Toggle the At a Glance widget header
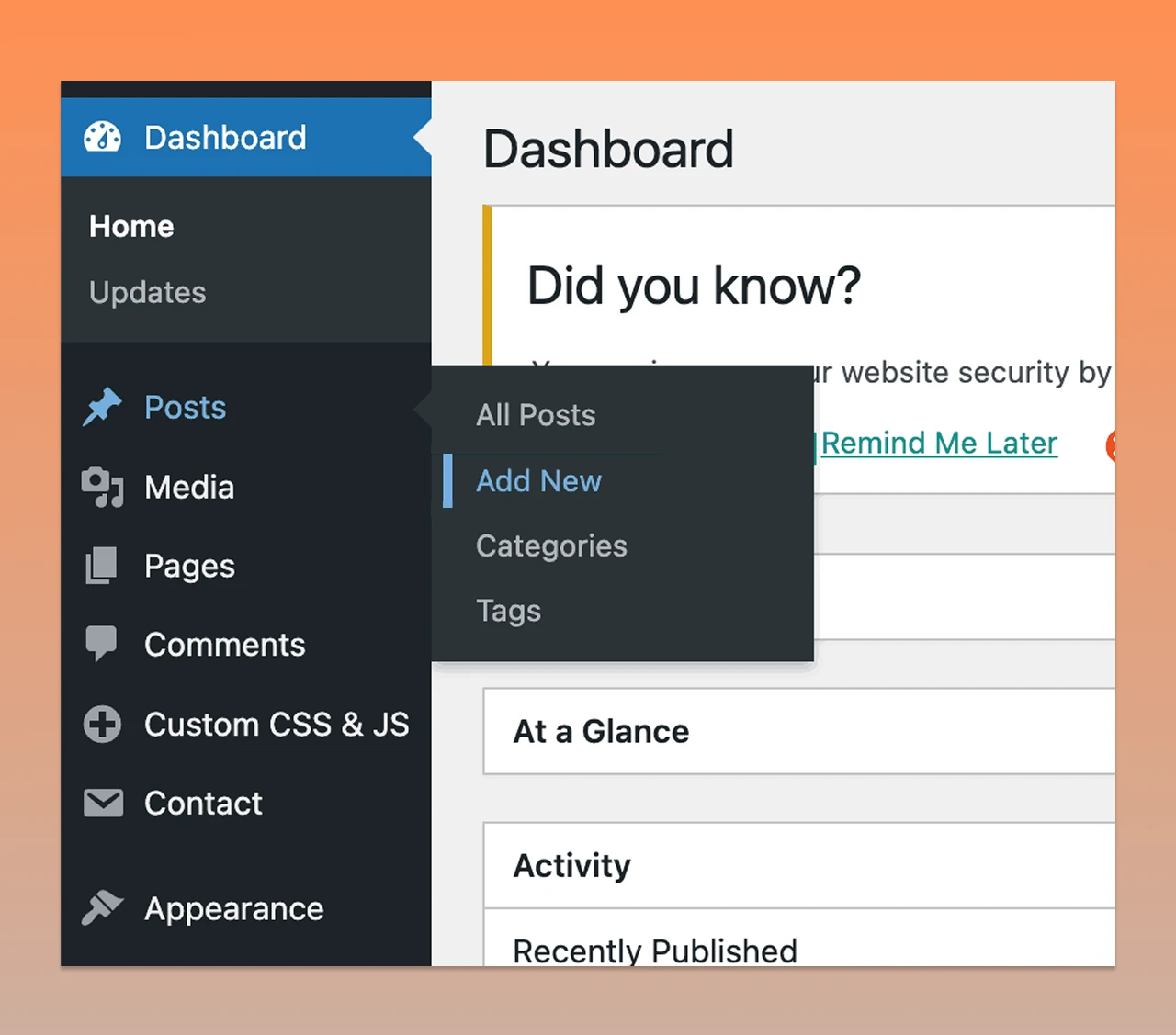The width and height of the screenshot is (1176, 1035). click(799, 732)
